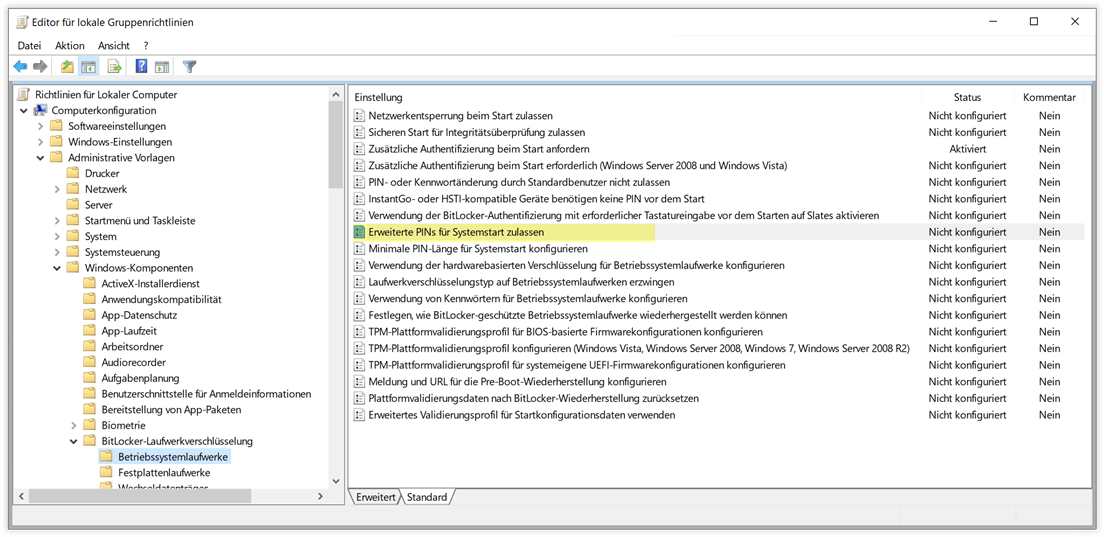Image resolution: width=1104 pixels, height=537 pixels.
Task: Click the policy icon of Erweiterte PINs für Systemstart zulassen
Action: point(360,232)
